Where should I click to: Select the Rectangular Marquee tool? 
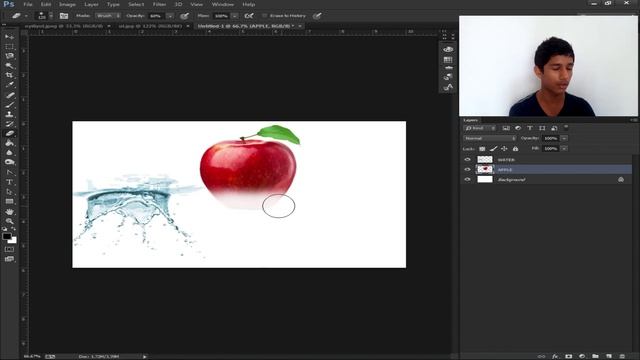point(9,47)
